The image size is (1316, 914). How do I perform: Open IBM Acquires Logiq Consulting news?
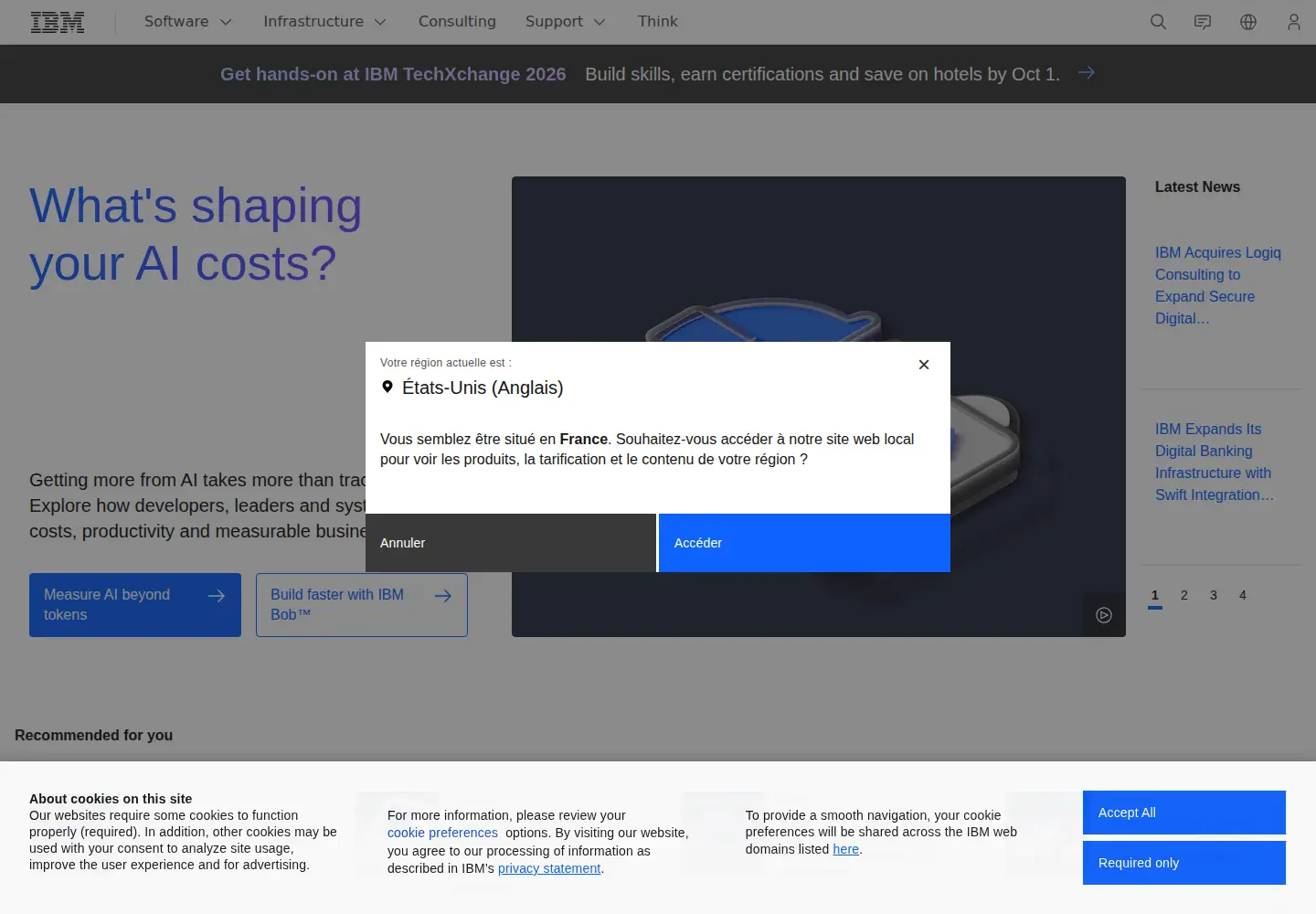1218,285
